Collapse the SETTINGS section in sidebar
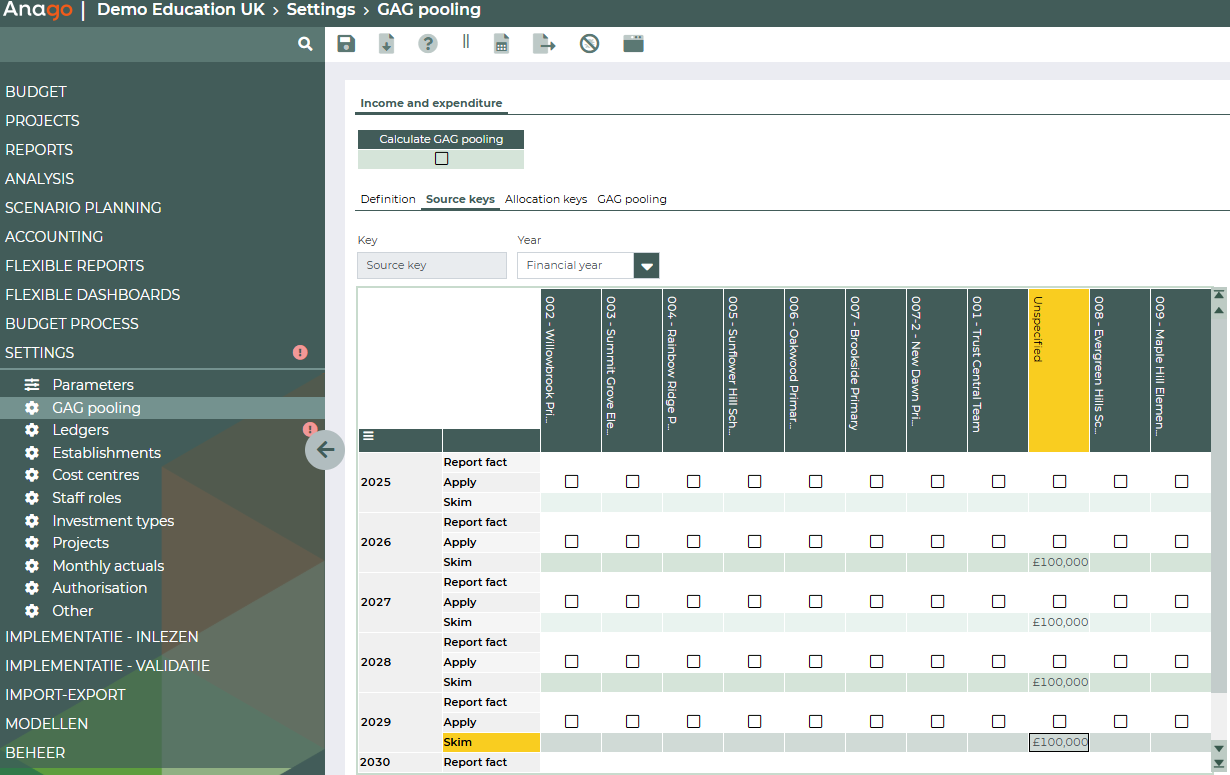1230x775 pixels. [x=40, y=353]
